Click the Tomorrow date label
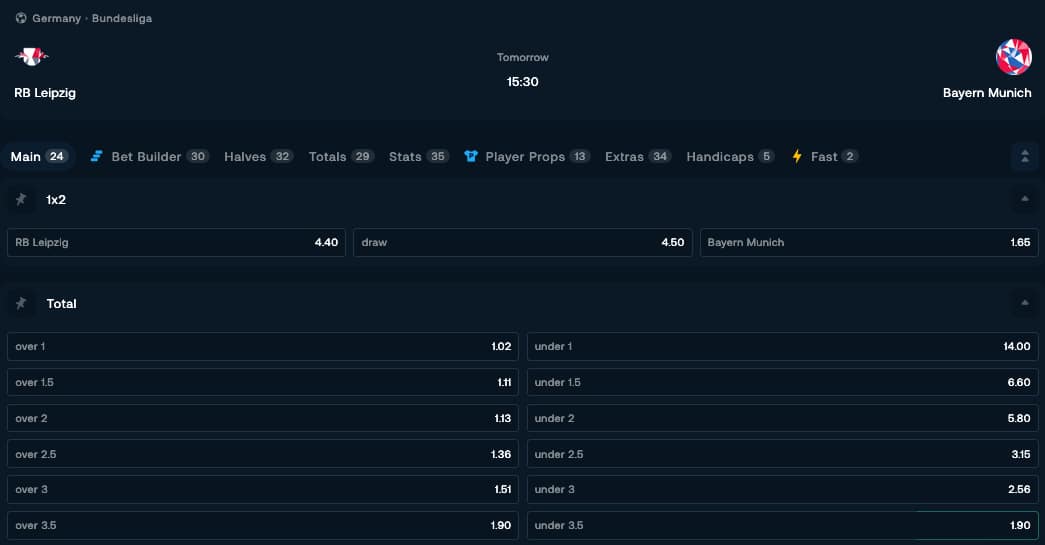This screenshot has width=1045, height=545. click(522, 57)
